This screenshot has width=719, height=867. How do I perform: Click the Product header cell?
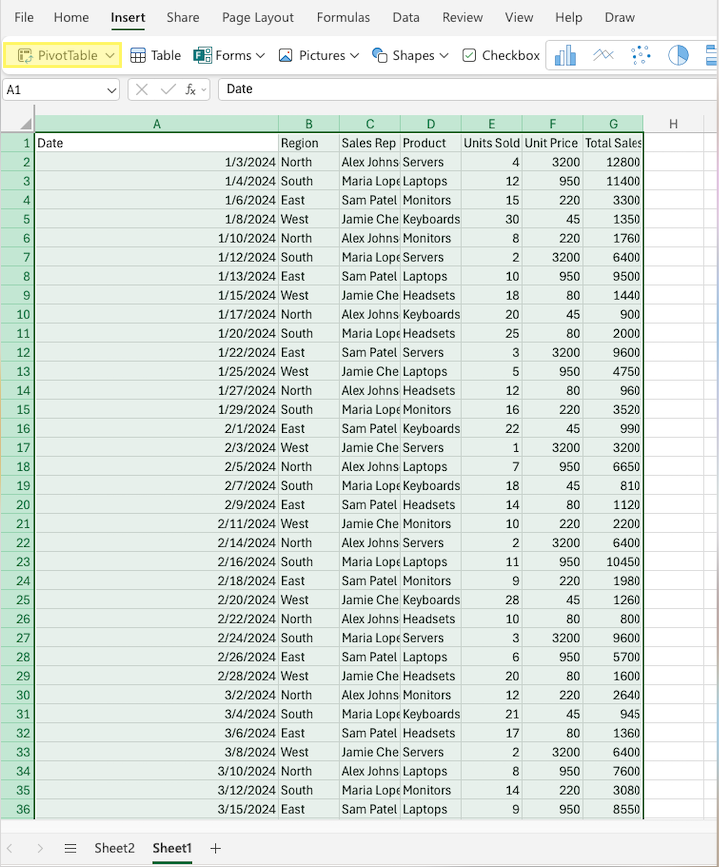430,143
